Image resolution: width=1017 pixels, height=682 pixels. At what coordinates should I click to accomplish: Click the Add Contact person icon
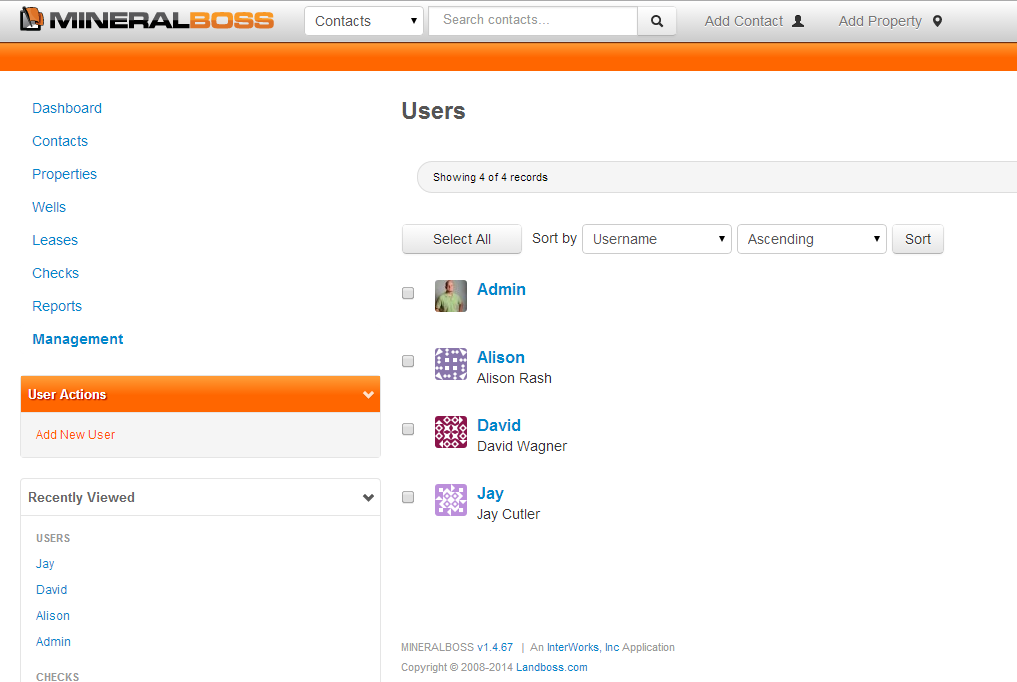798,21
